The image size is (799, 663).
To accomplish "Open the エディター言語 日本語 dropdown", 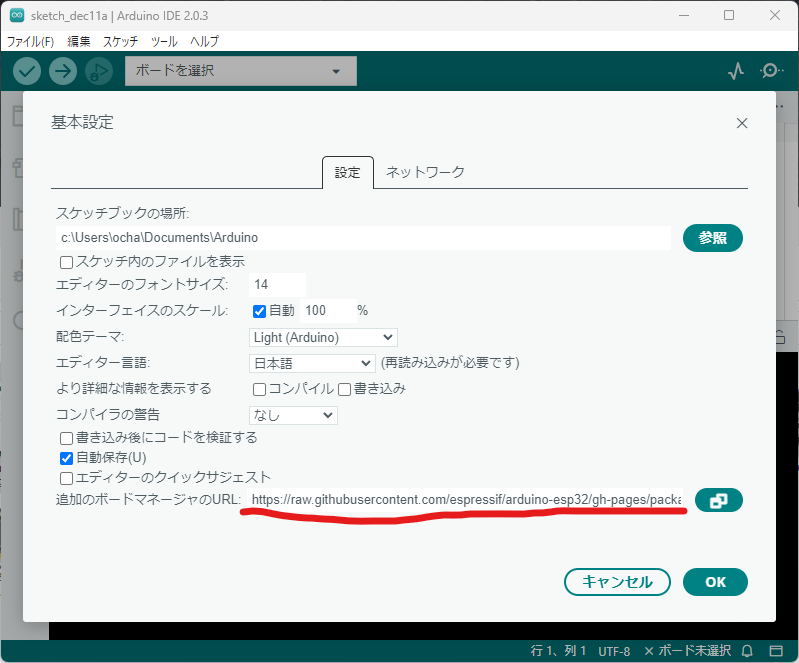I will [311, 363].
